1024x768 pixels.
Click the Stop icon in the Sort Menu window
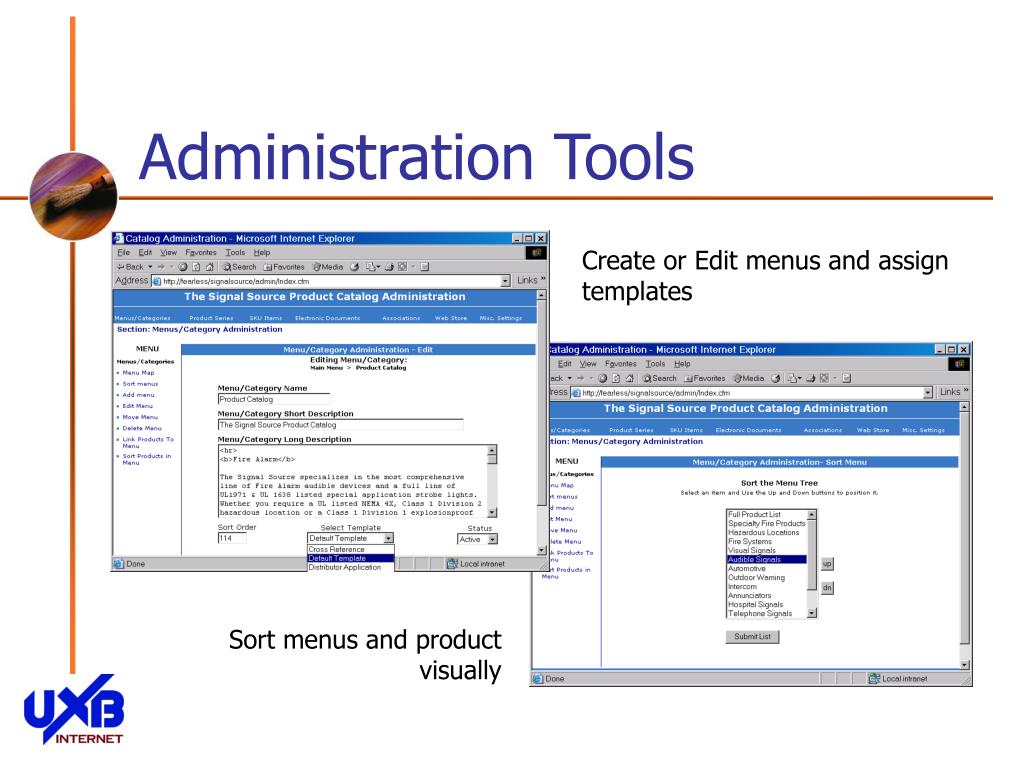603,378
